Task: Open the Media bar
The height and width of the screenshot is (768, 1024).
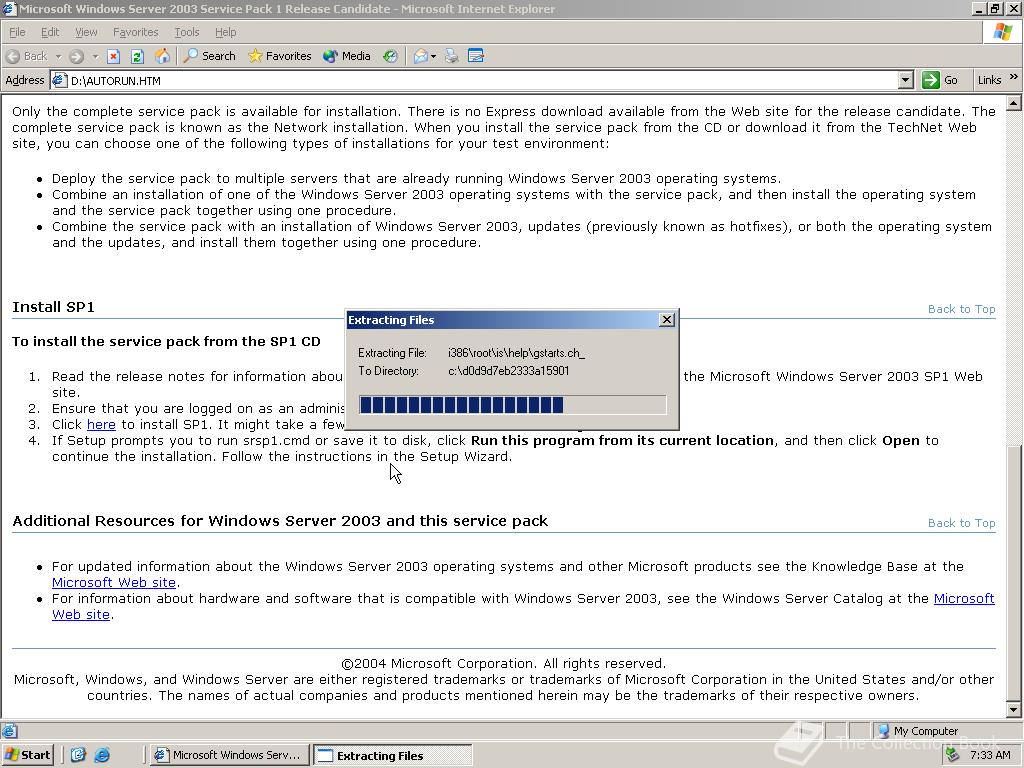Action: coord(347,56)
